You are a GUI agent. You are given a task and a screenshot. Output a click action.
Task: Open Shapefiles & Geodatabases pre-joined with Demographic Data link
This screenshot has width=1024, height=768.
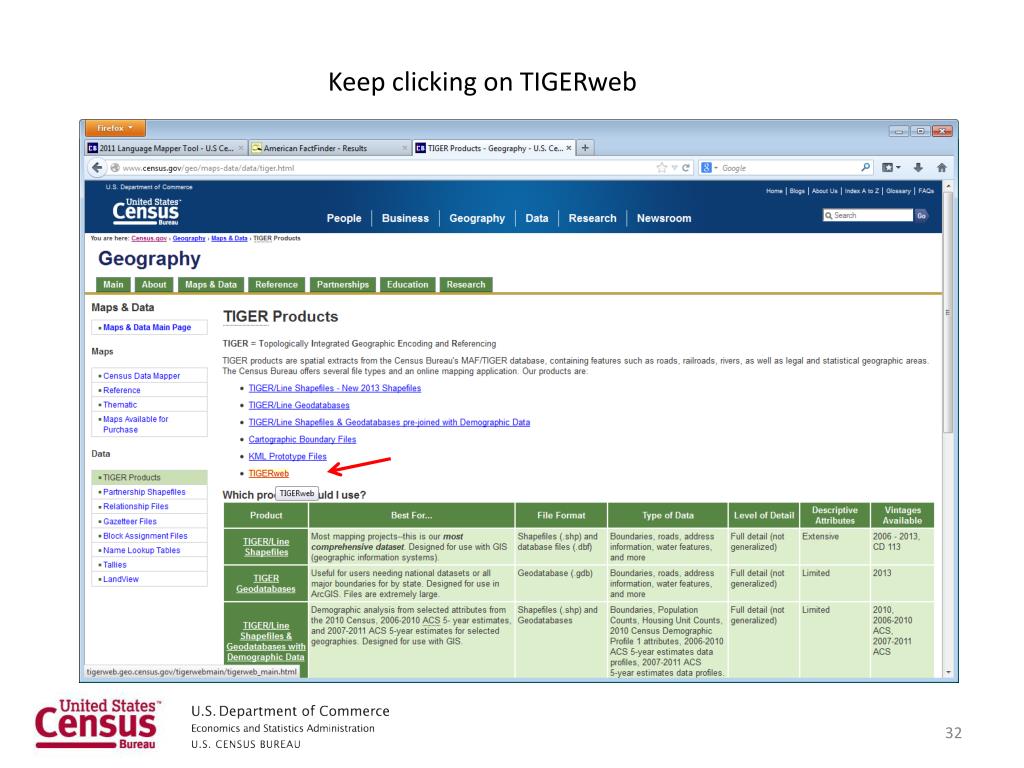tap(389, 422)
